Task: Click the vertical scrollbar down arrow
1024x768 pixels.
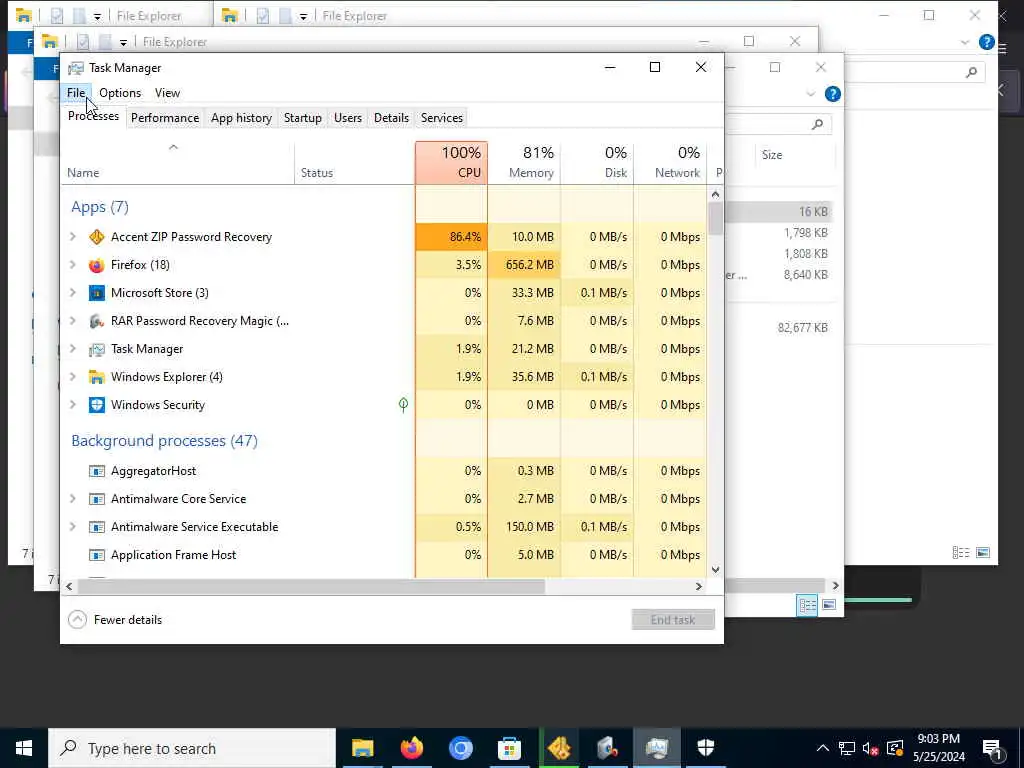Action: (715, 569)
